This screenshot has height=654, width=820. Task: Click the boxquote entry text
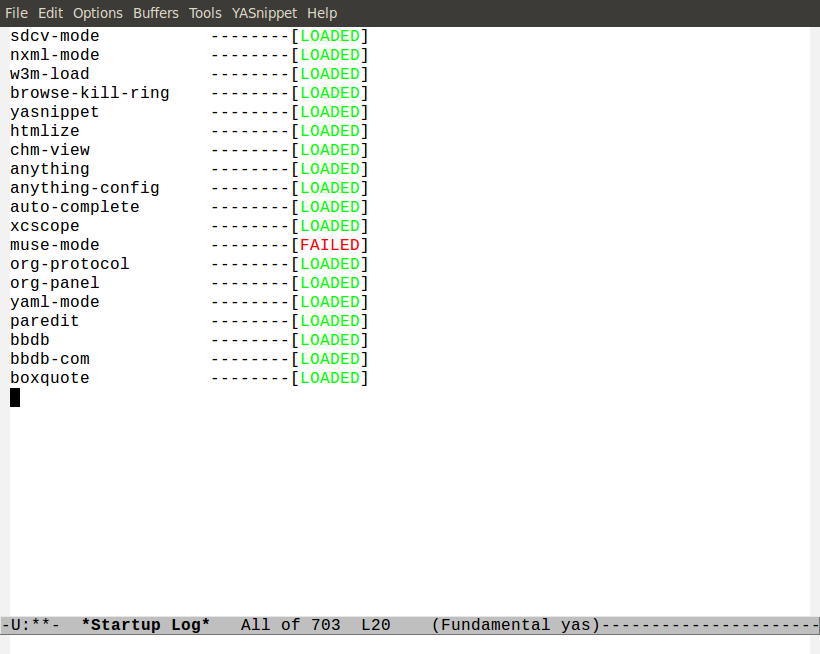point(50,378)
